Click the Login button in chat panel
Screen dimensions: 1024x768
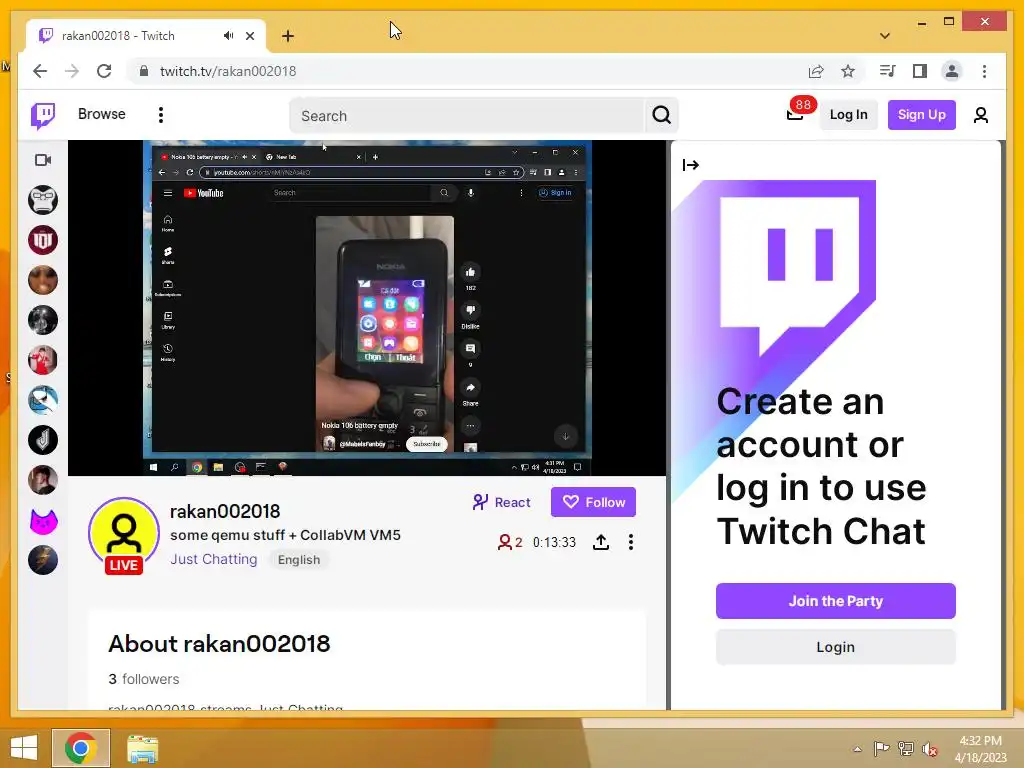(835, 647)
